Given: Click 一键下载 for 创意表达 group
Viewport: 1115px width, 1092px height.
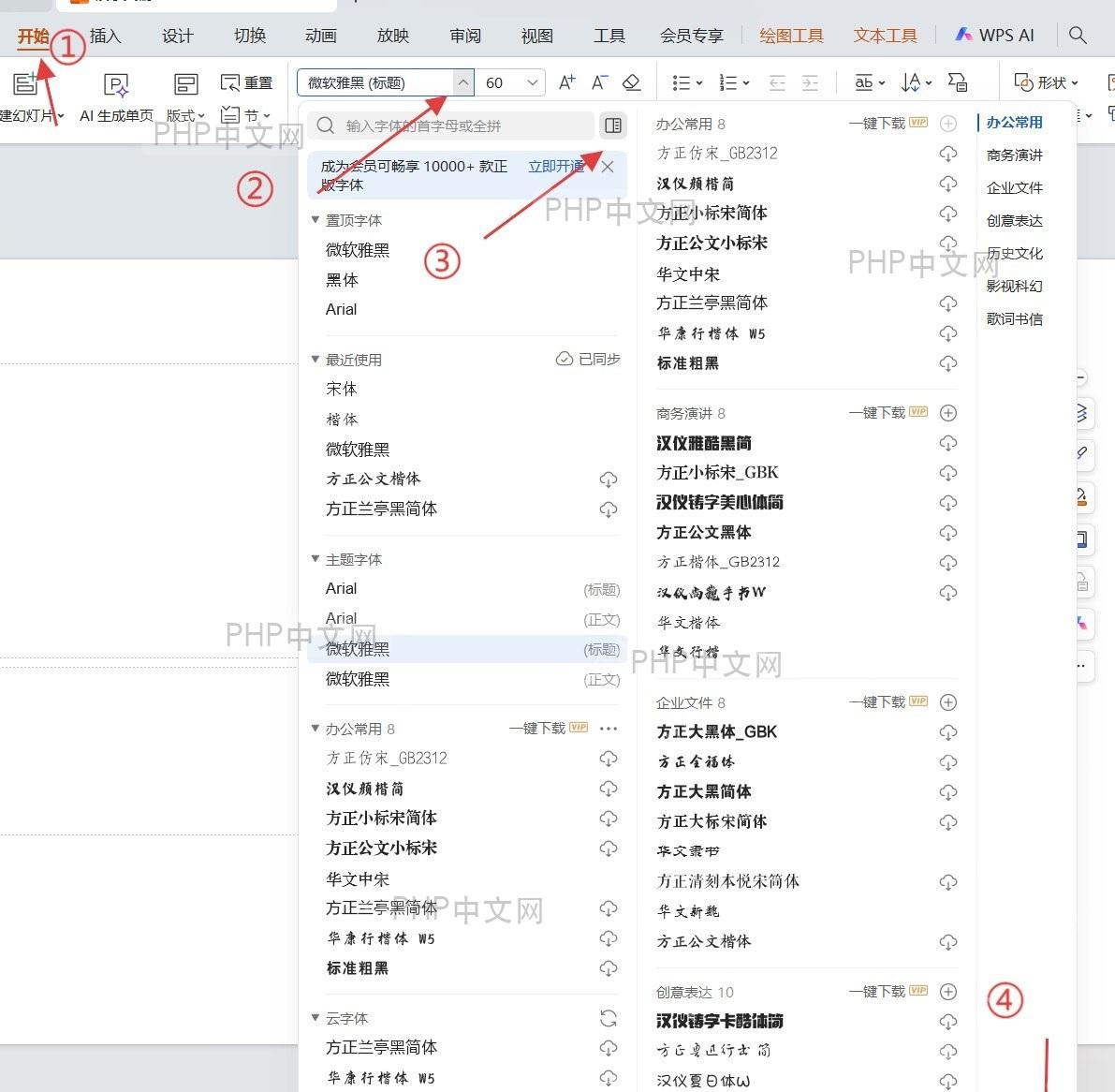Looking at the screenshot, I should coord(877,991).
